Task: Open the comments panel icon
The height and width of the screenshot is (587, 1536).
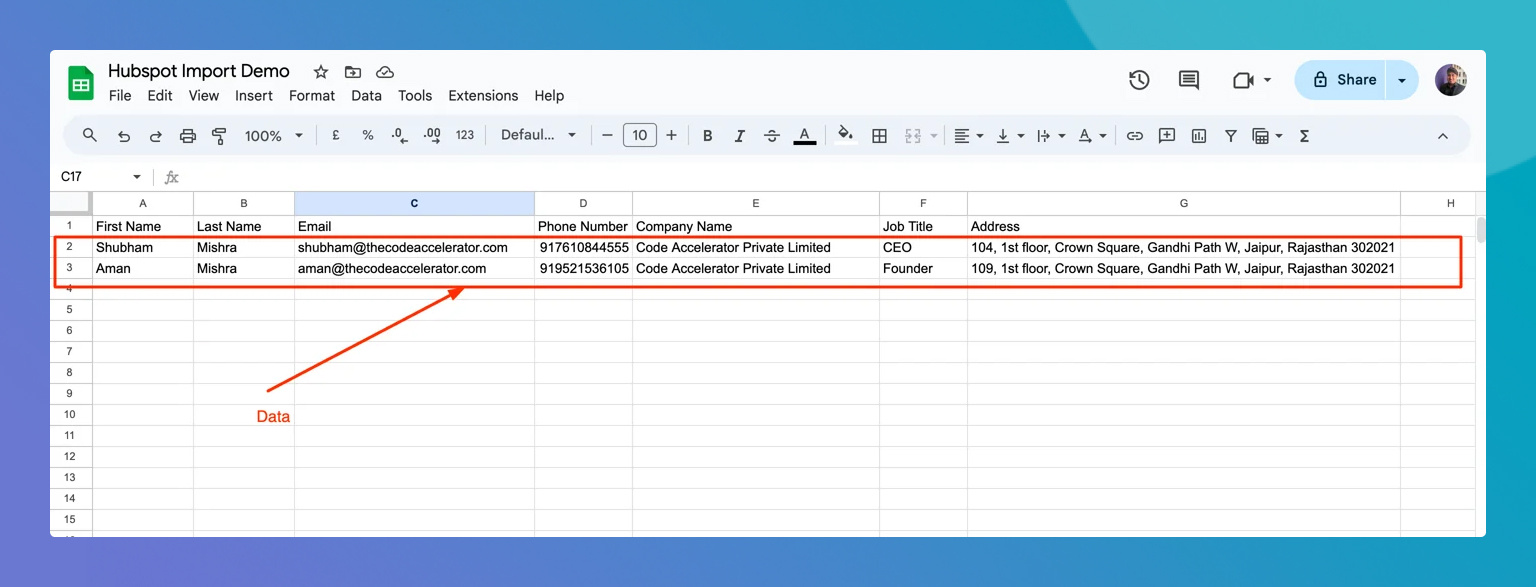Action: 1189,80
